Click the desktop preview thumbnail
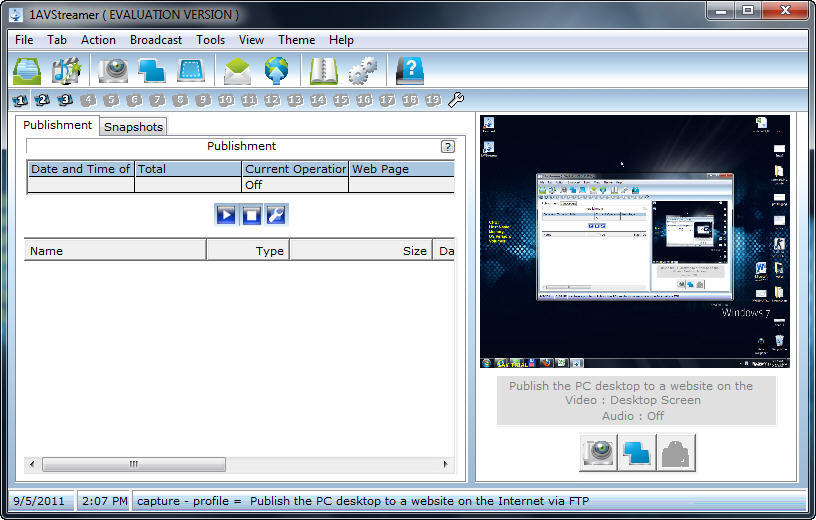This screenshot has height=520, width=816. (x=635, y=242)
